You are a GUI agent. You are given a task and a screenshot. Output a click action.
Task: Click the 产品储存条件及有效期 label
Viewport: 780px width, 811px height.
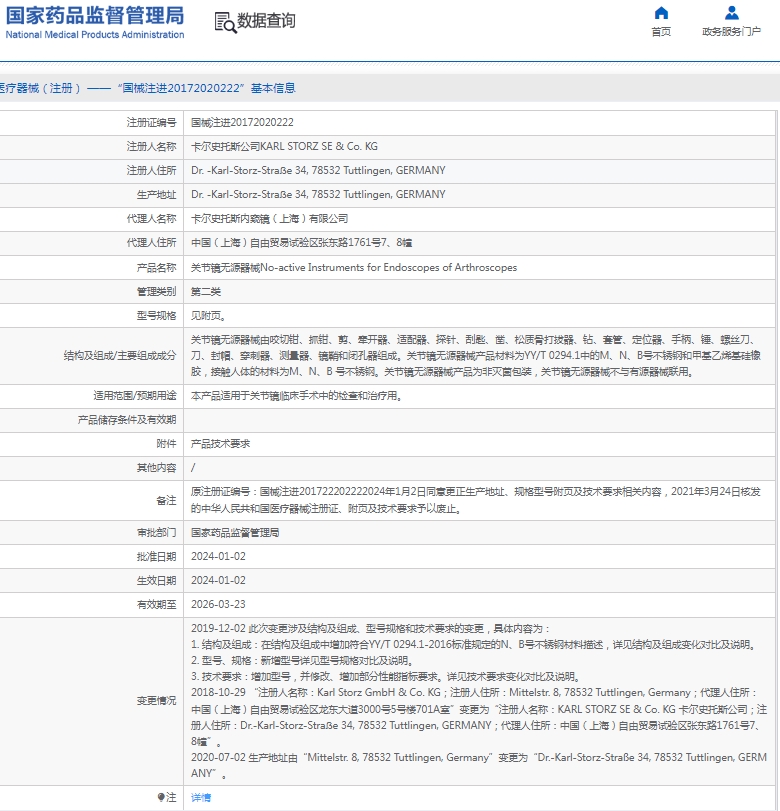click(x=127, y=419)
